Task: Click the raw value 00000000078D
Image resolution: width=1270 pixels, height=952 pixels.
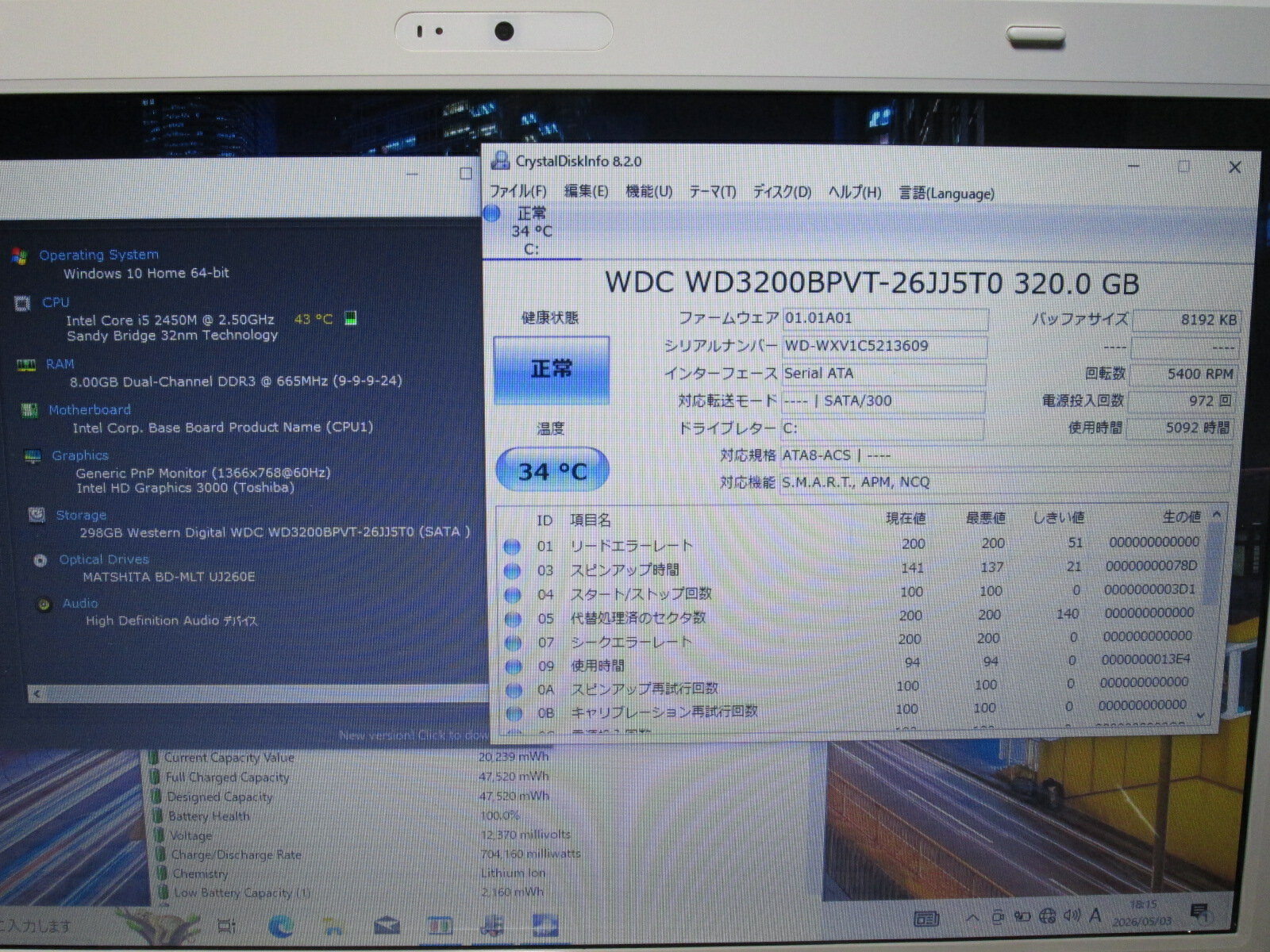Action: (x=1151, y=566)
